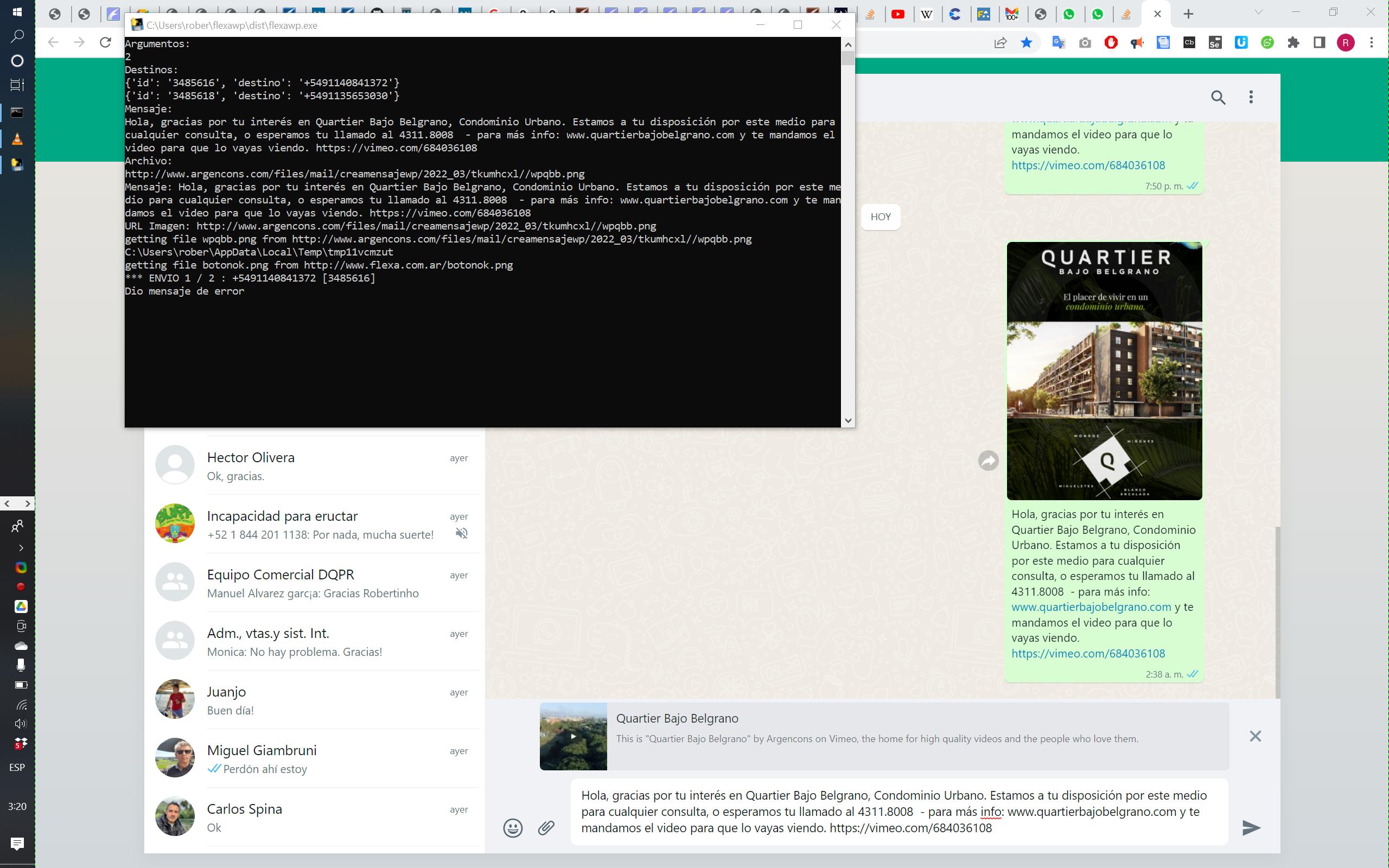The width and height of the screenshot is (1389, 868).
Task: Toggle the Chrome side panel
Action: pos(1320,42)
